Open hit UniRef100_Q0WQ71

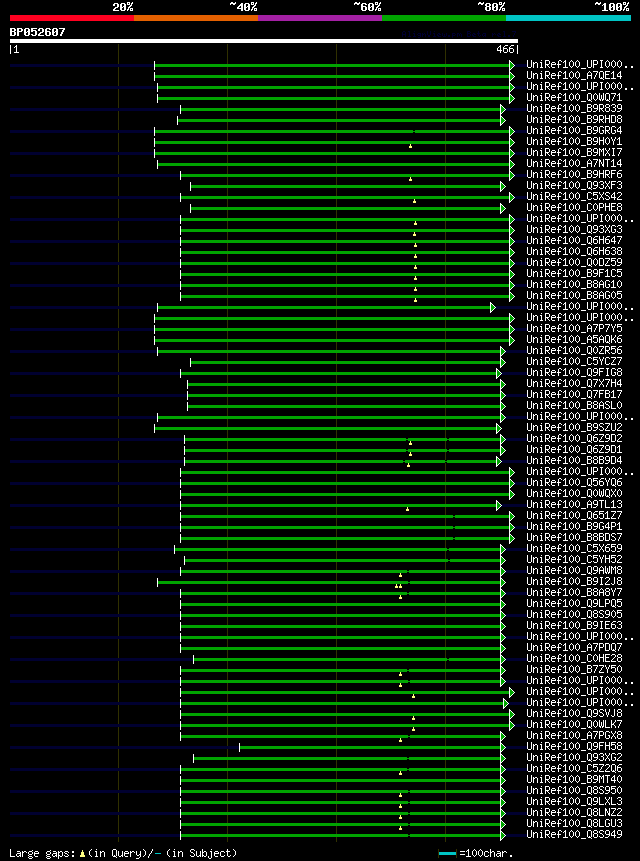coord(574,98)
